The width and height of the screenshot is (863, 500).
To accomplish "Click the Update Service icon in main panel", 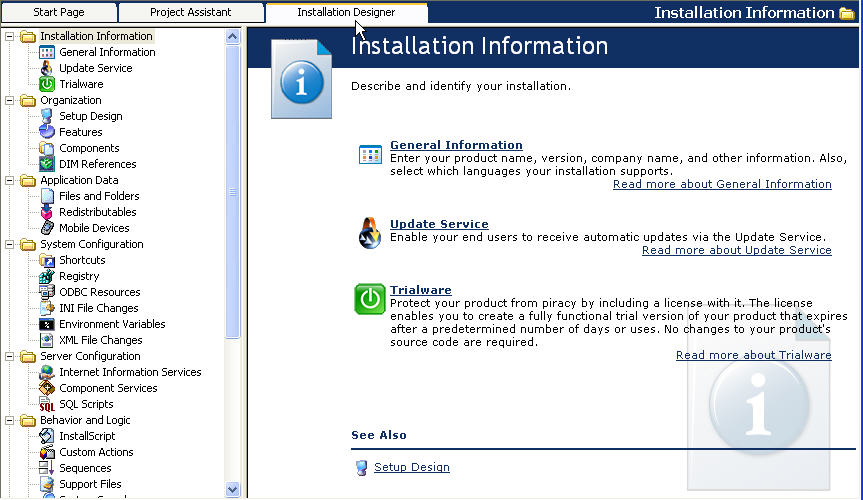I will coord(370,232).
